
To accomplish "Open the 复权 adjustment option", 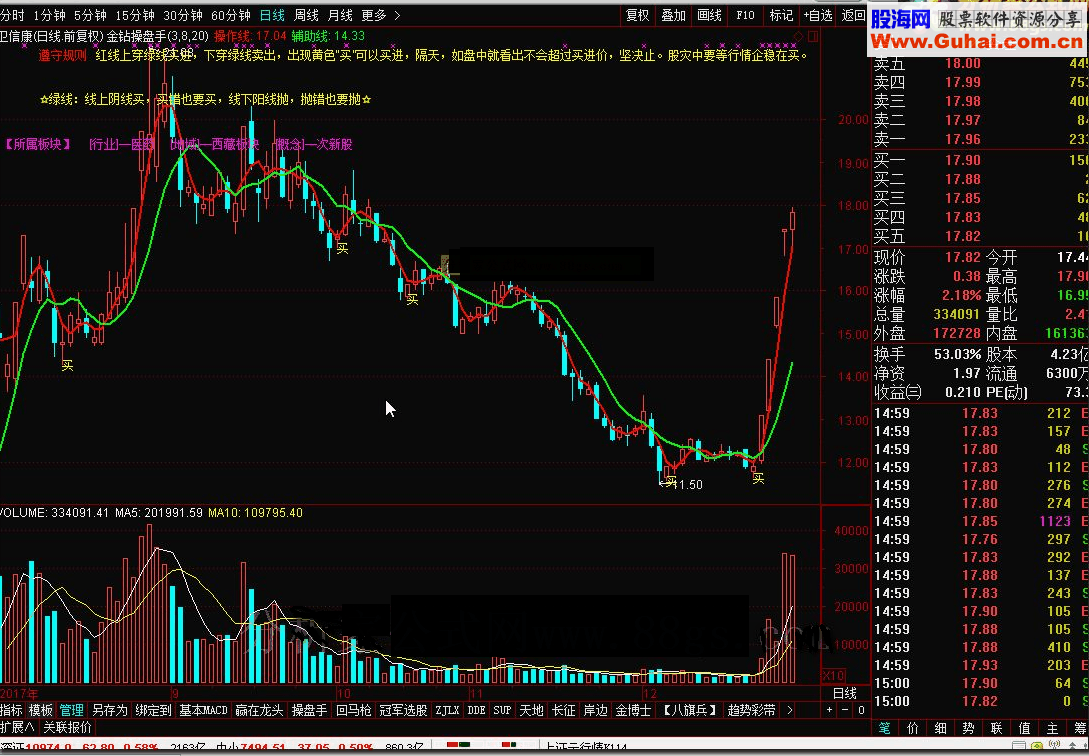I will [638, 15].
